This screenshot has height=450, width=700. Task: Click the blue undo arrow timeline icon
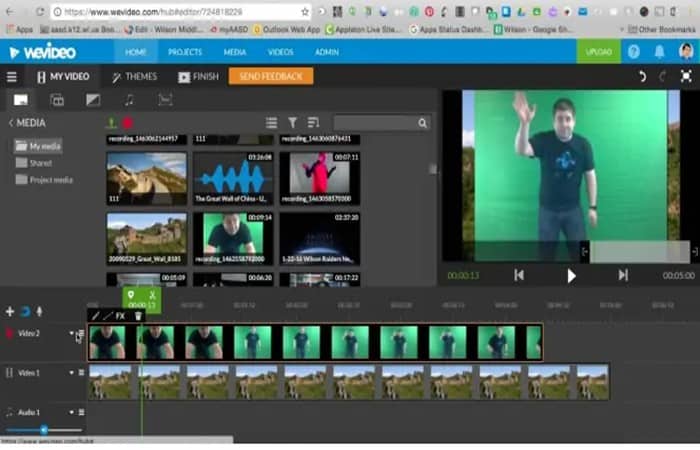pos(25,311)
